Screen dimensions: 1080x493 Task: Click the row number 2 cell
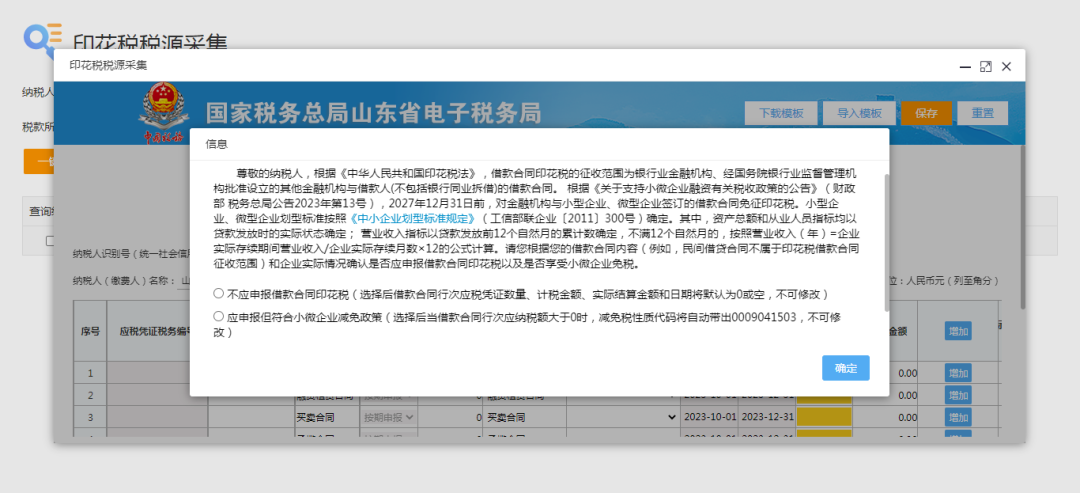click(90, 395)
